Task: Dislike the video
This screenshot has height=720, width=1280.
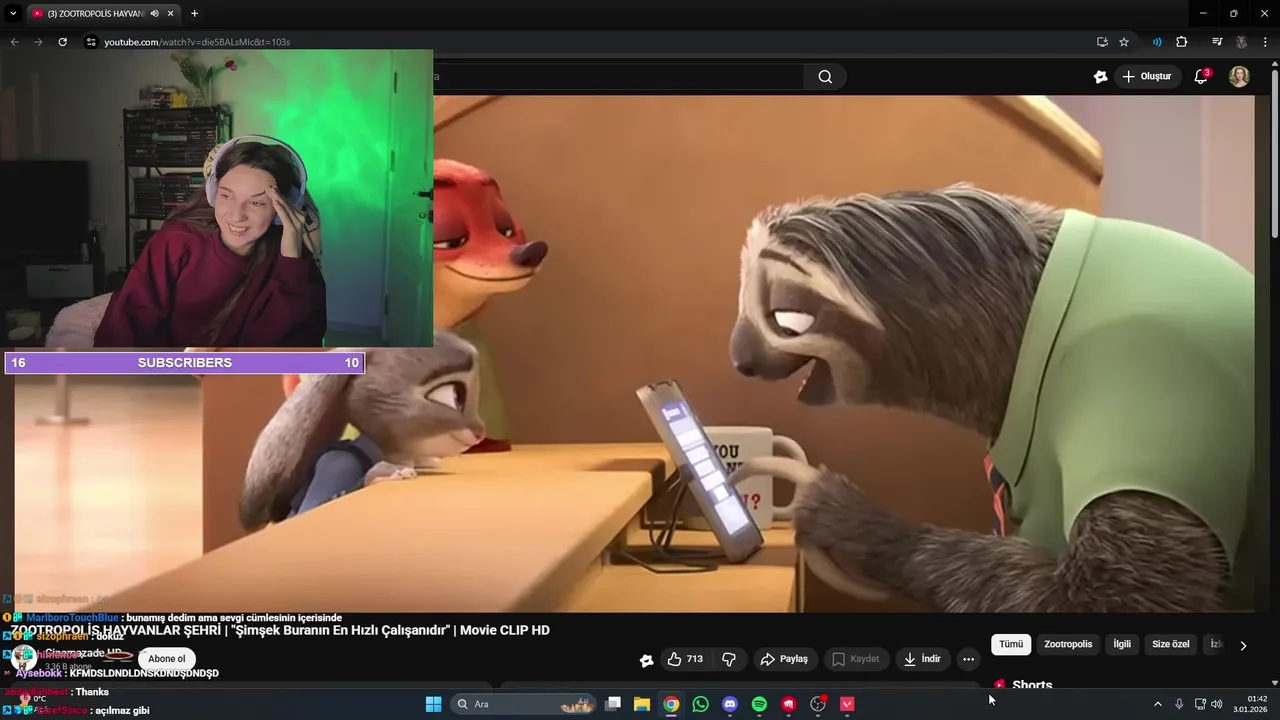Action: (x=729, y=659)
